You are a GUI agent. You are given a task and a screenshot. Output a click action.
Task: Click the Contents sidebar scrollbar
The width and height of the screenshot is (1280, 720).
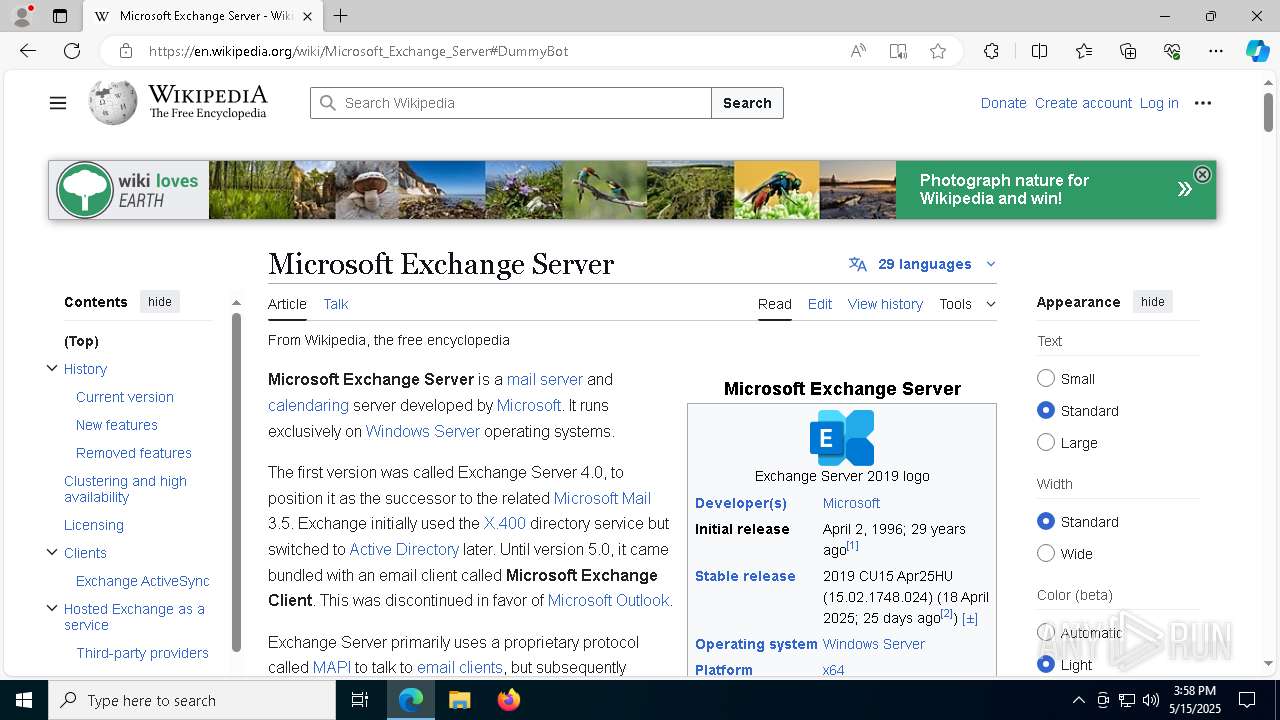point(236,482)
